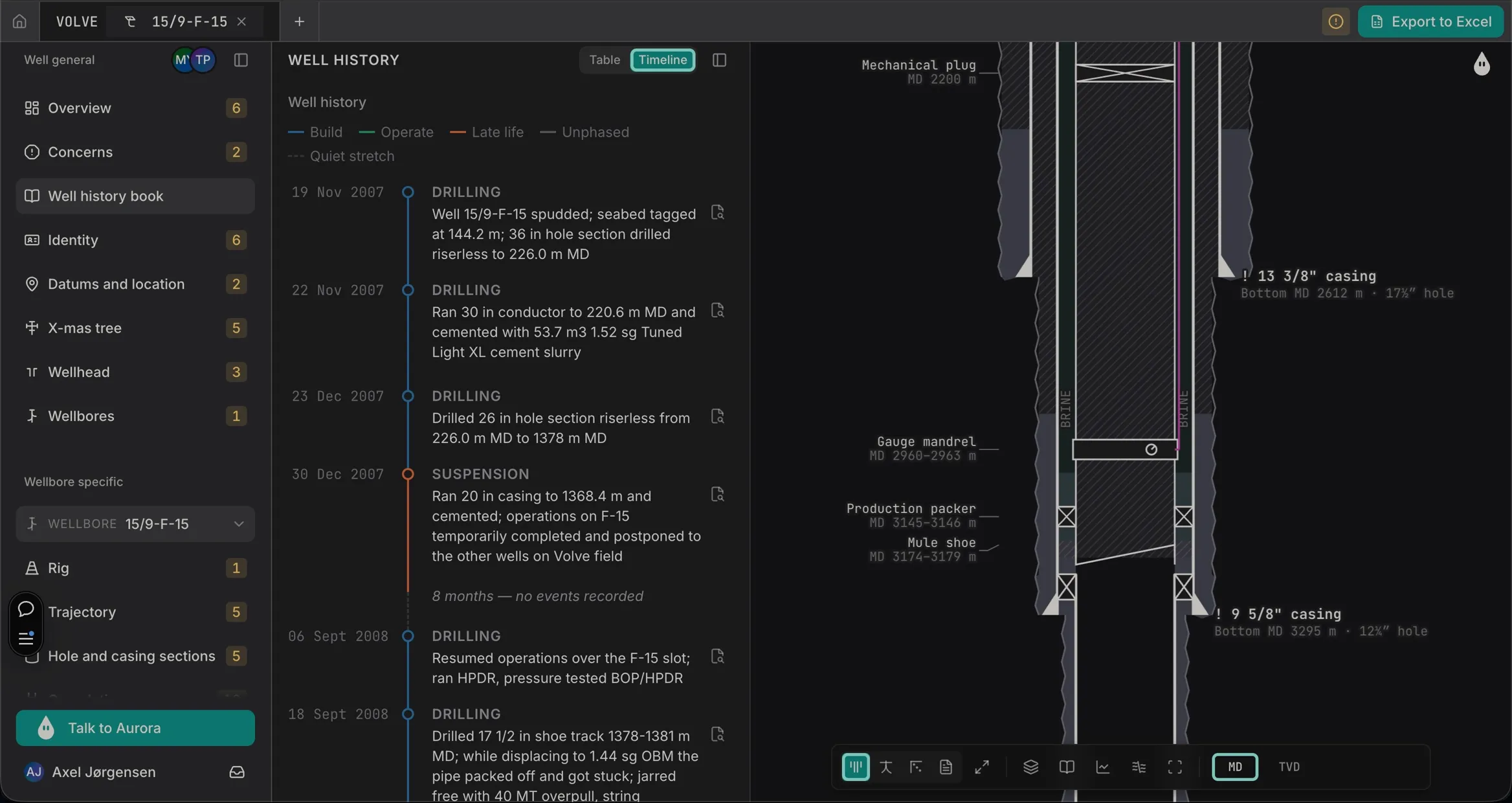
Task: Expand the Wellbore 15/9-F-15 dropdown
Action: [x=135, y=524]
